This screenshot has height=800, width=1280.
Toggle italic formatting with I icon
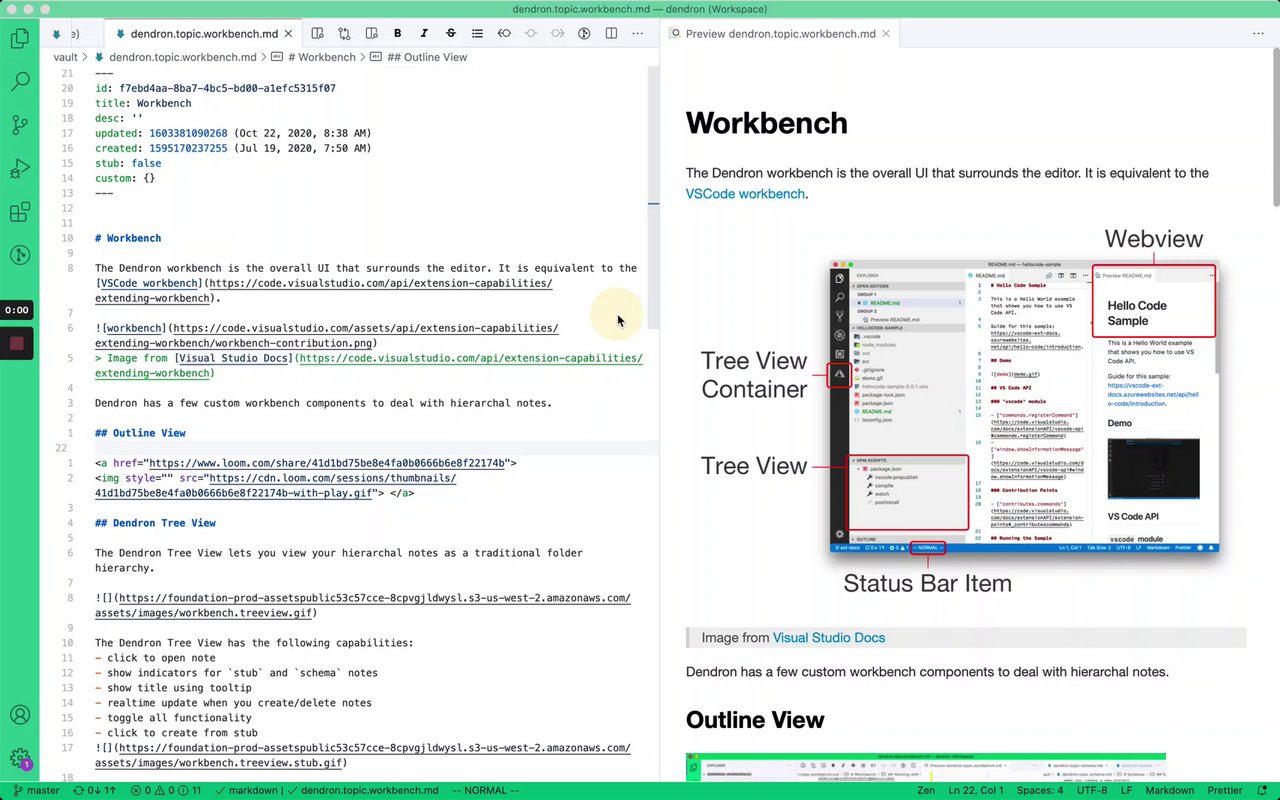tap(424, 33)
